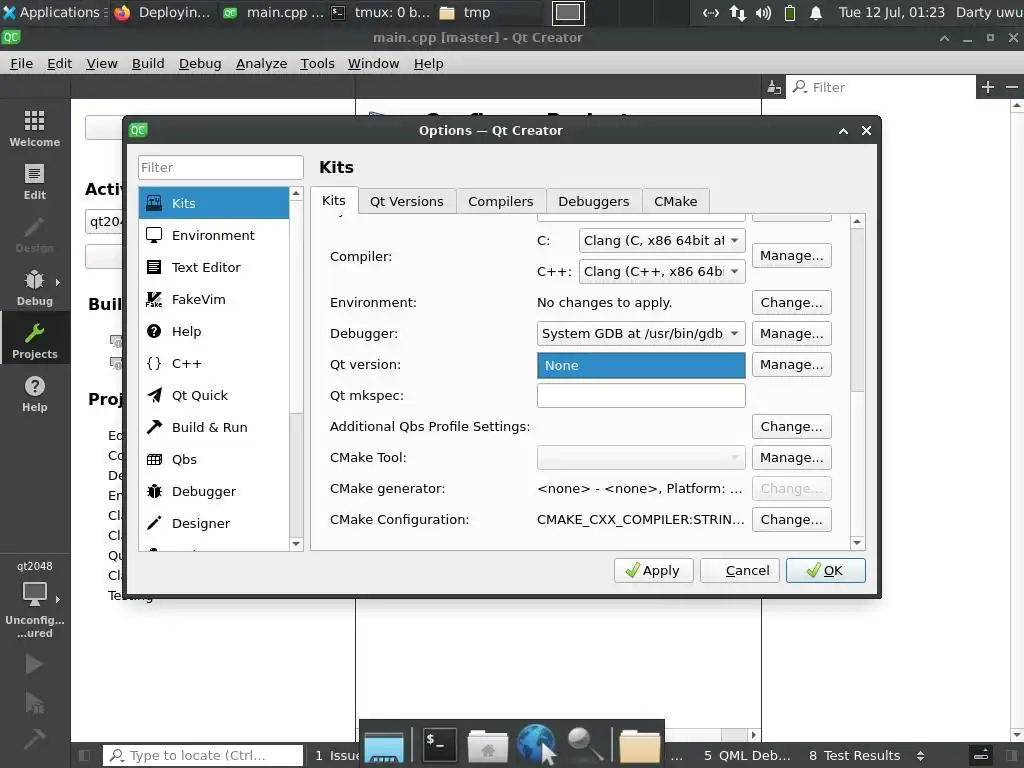This screenshot has height=768, width=1024.
Task: Focus the Qt mkspec input field
Action: coord(641,396)
